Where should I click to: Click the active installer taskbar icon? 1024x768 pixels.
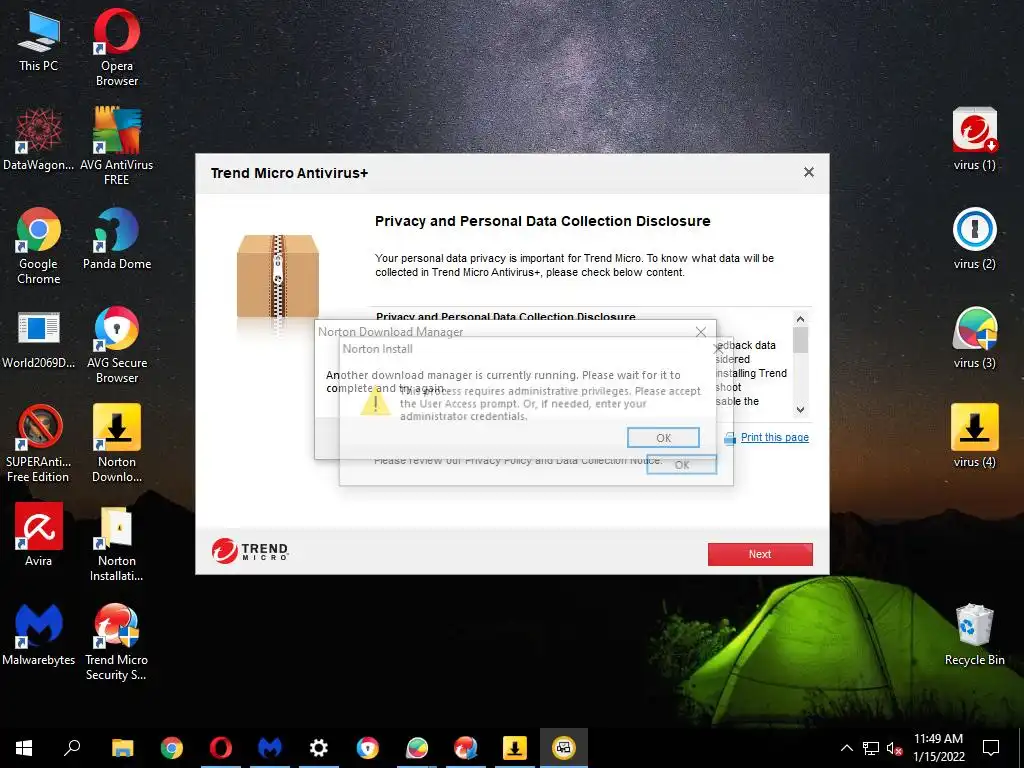pyautogui.click(x=564, y=748)
